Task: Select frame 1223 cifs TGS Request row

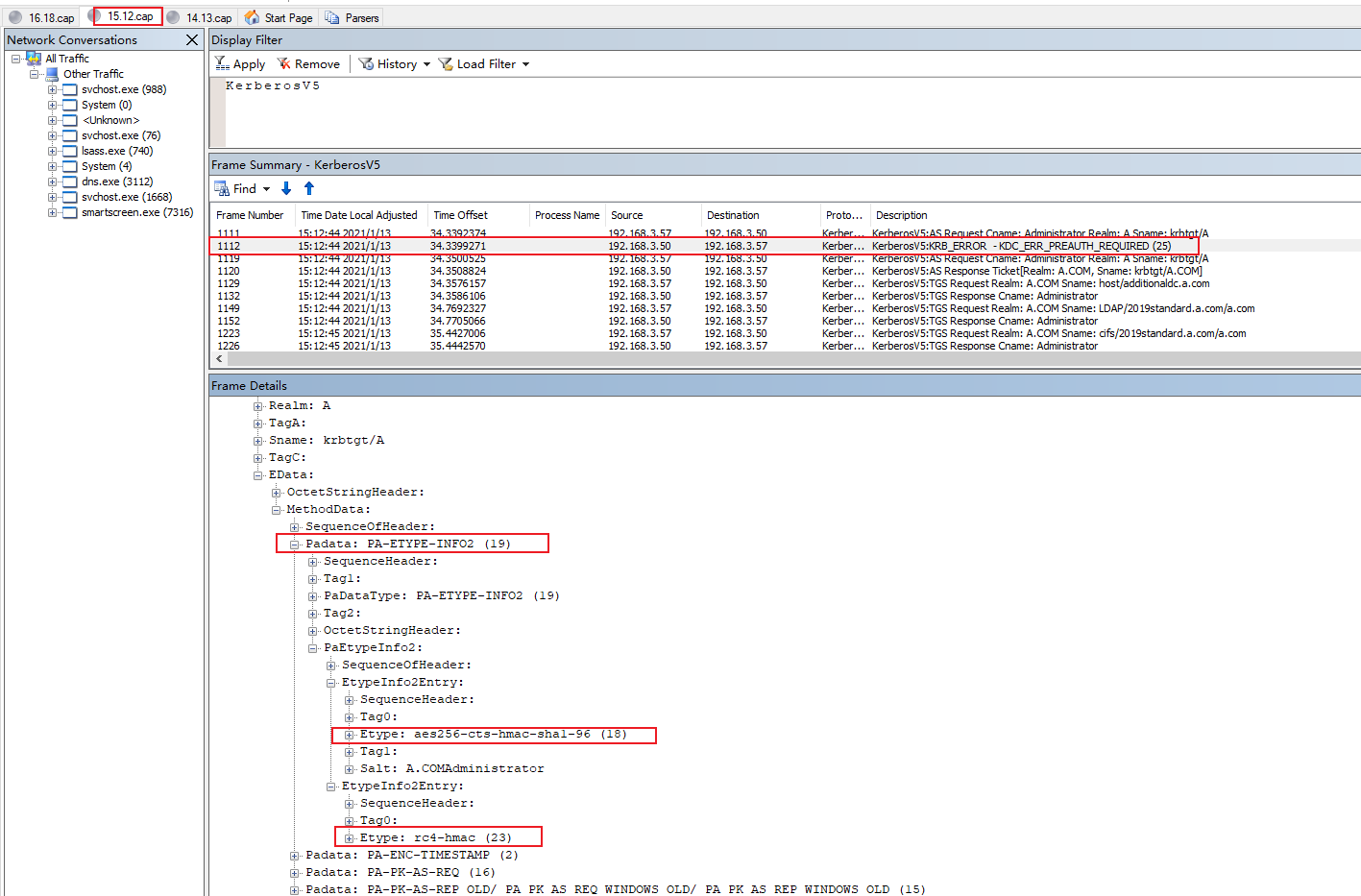Action: coord(785,333)
